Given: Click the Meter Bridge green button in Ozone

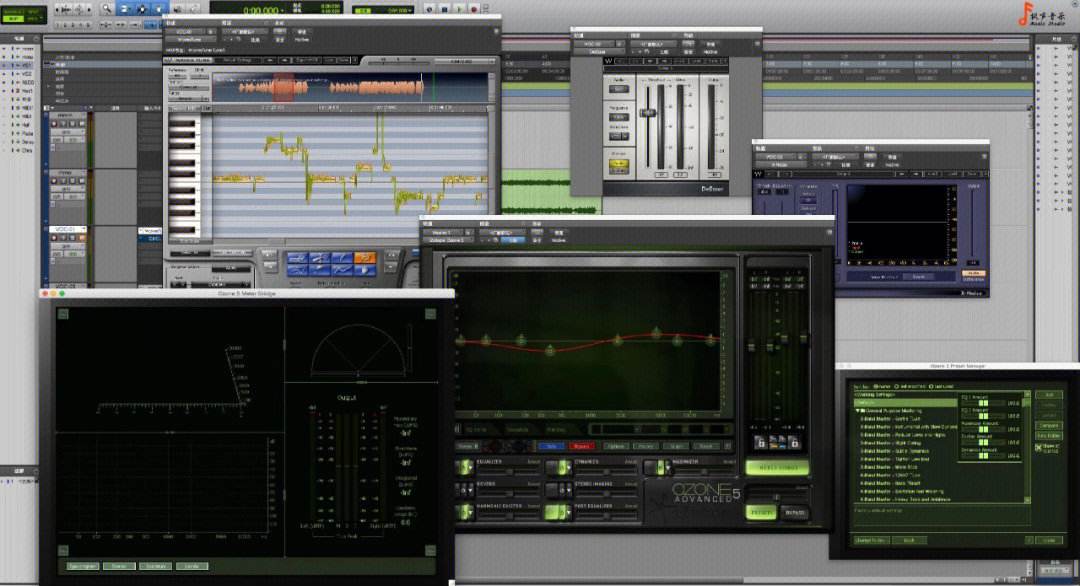Looking at the screenshot, I should point(778,468).
